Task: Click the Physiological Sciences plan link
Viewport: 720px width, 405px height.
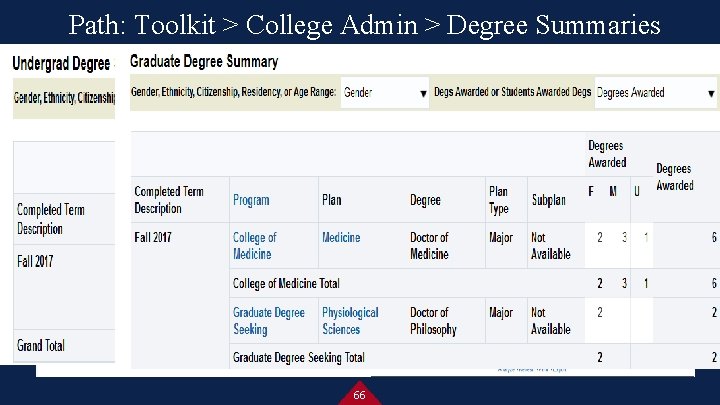Action: click(350, 320)
